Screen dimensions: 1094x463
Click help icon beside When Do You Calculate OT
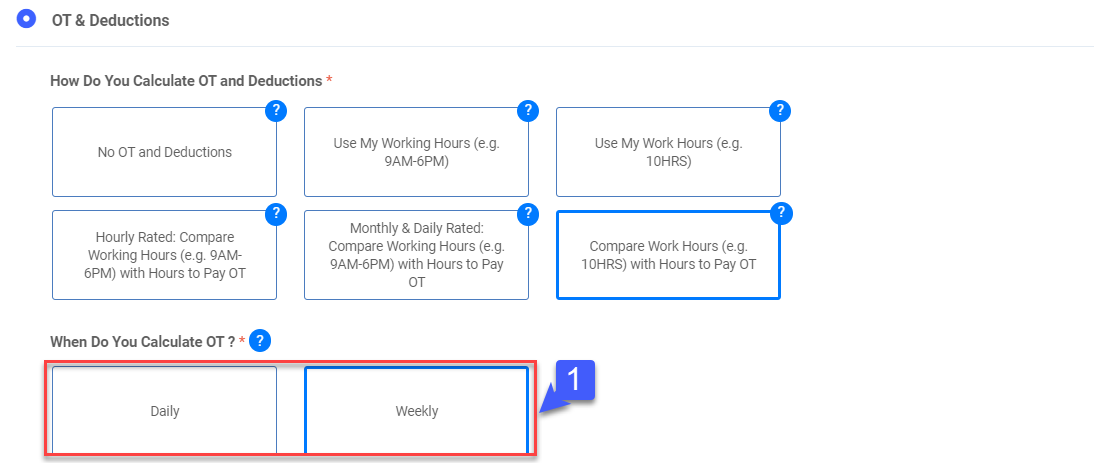click(x=260, y=341)
